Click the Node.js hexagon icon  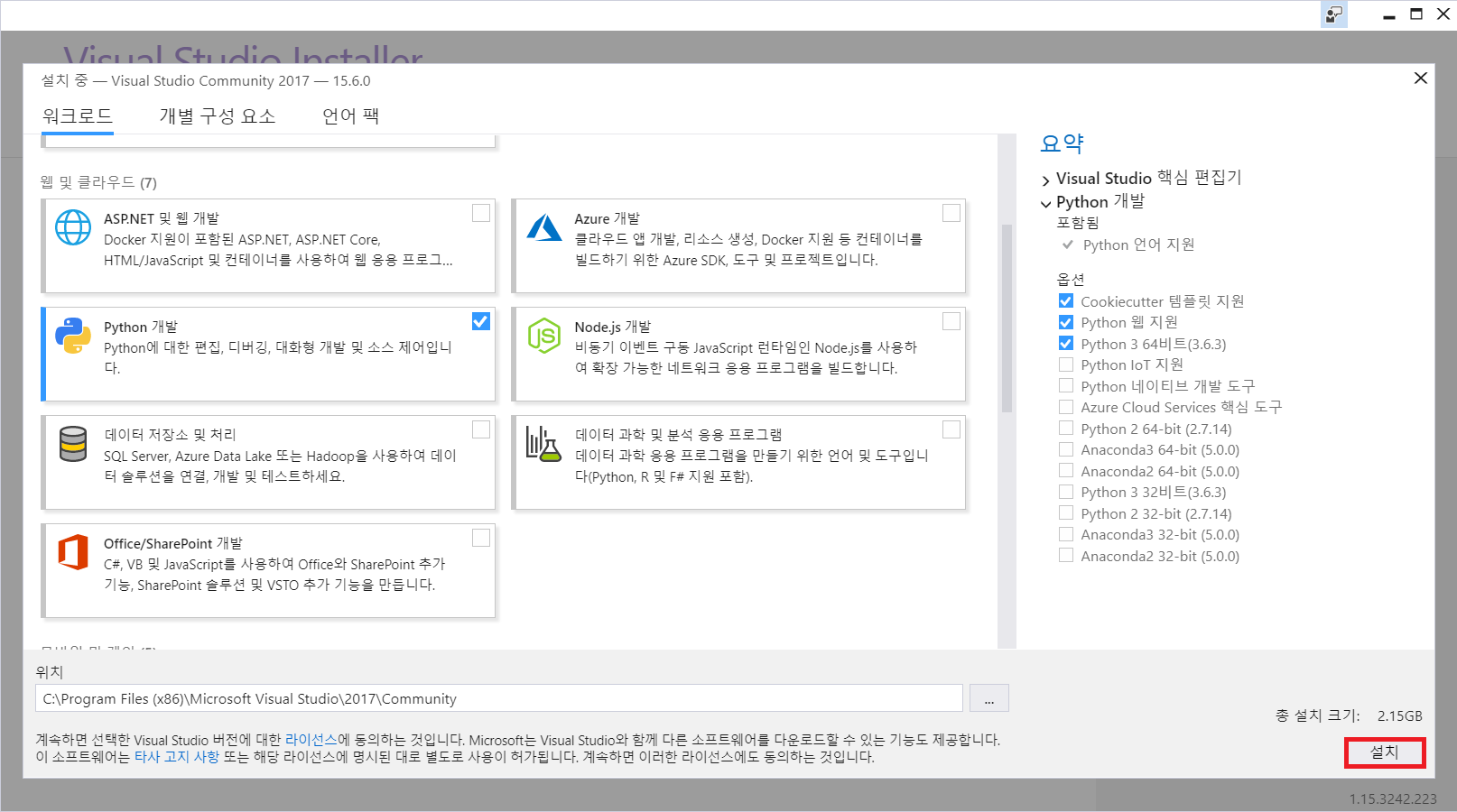pos(544,336)
